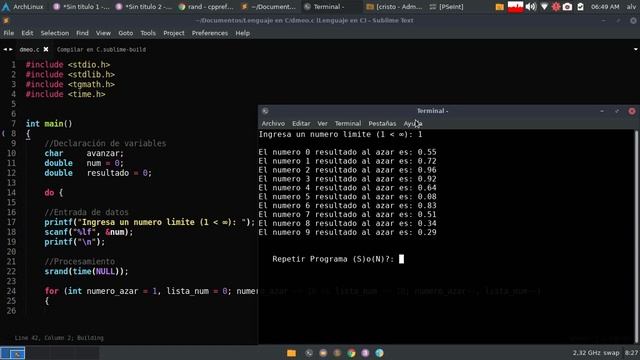Image resolution: width=640 pixels, height=360 pixels.
Task: Click the red gear tray icon
Action: [x=556, y=7]
